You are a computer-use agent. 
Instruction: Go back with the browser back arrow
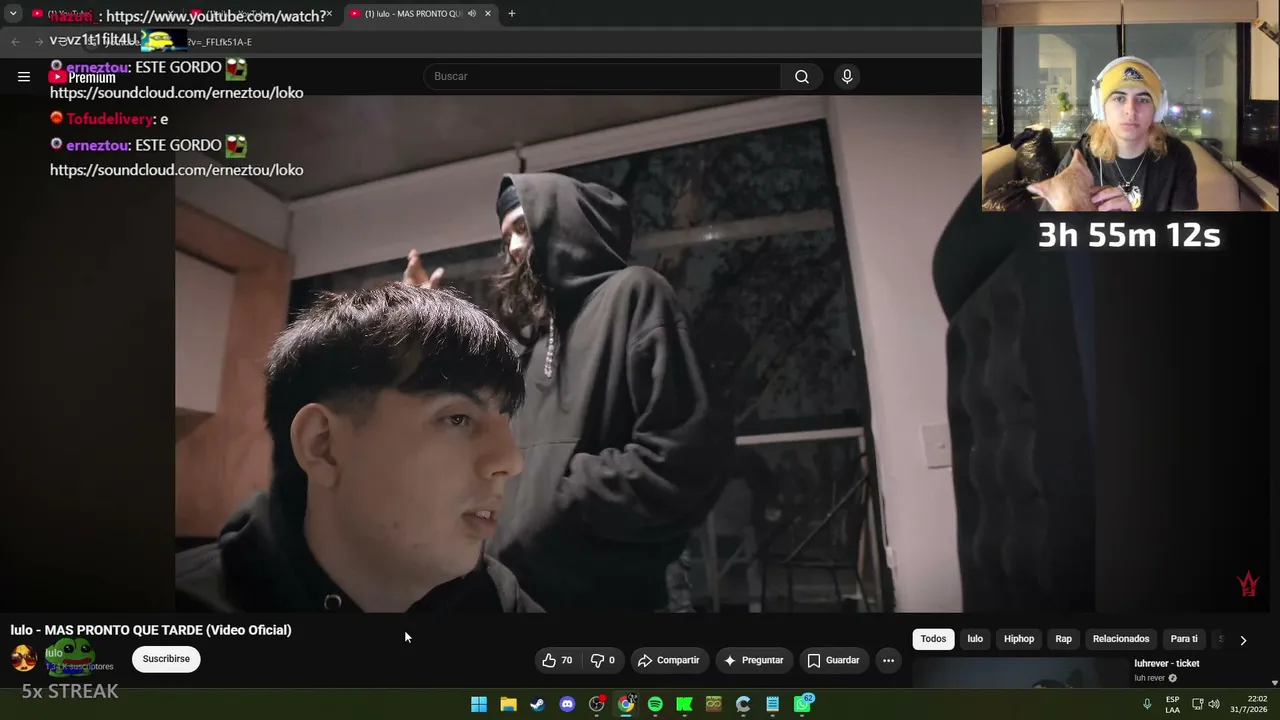pos(15,42)
